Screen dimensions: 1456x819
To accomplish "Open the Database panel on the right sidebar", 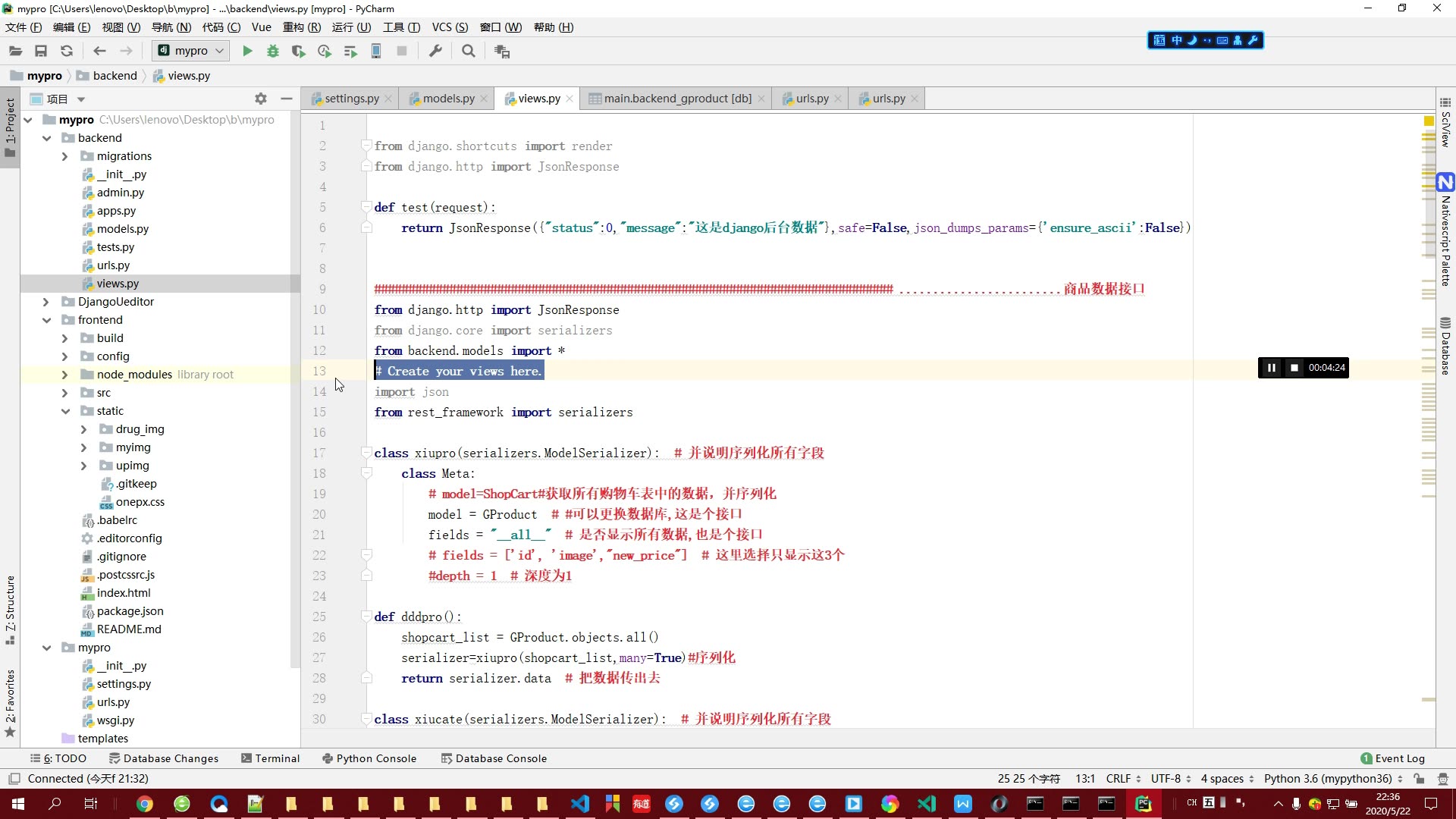I will coord(1445,345).
